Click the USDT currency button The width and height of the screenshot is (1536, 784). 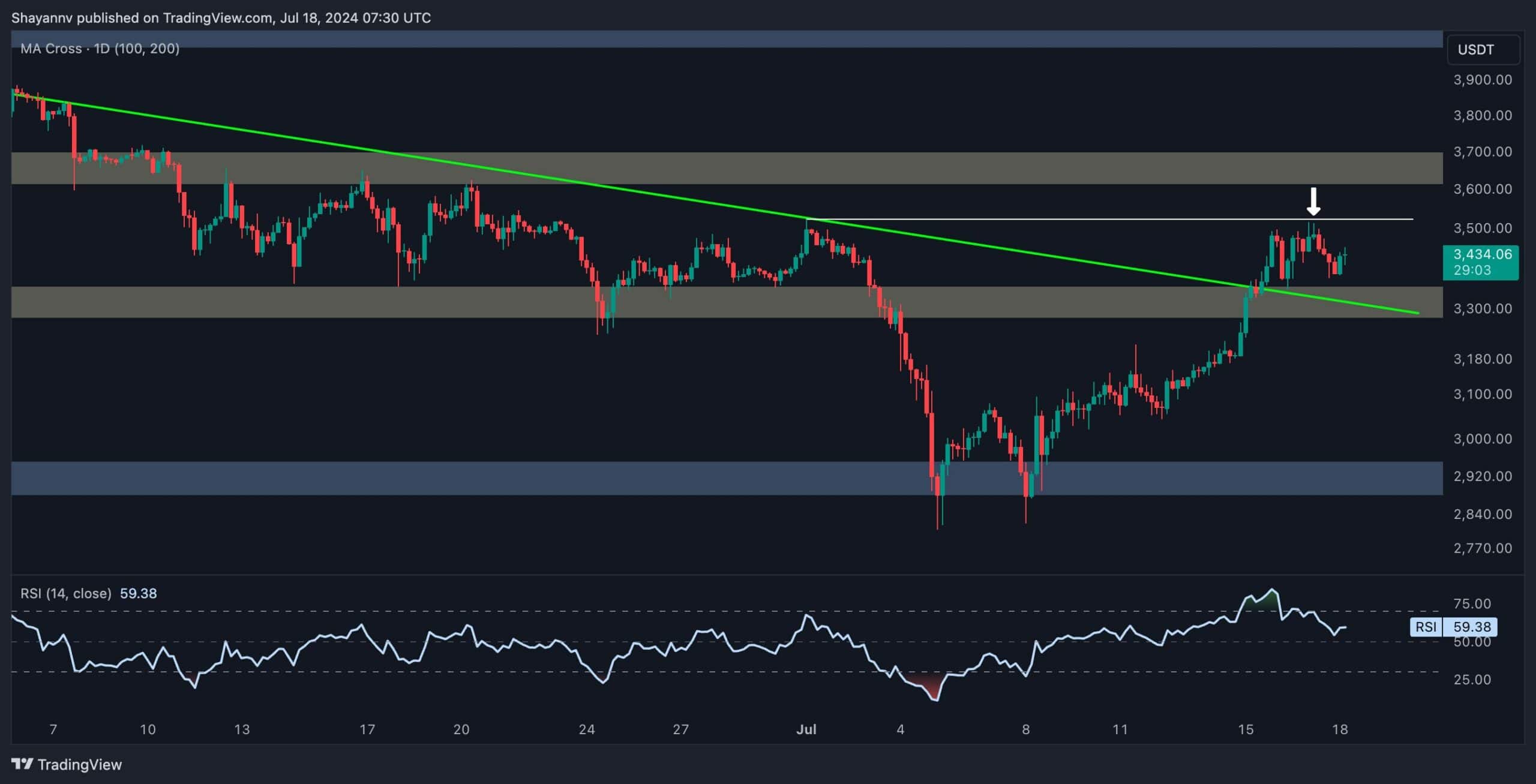point(1483,49)
